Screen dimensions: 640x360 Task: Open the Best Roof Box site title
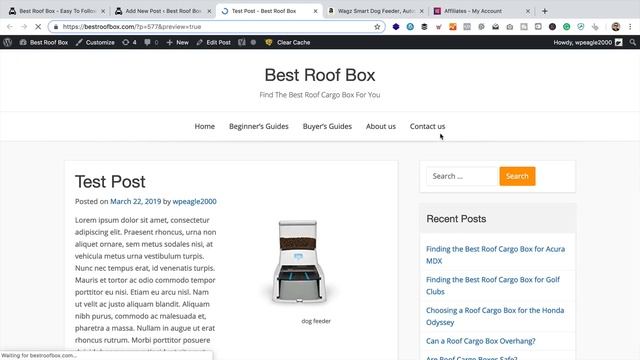click(x=320, y=75)
